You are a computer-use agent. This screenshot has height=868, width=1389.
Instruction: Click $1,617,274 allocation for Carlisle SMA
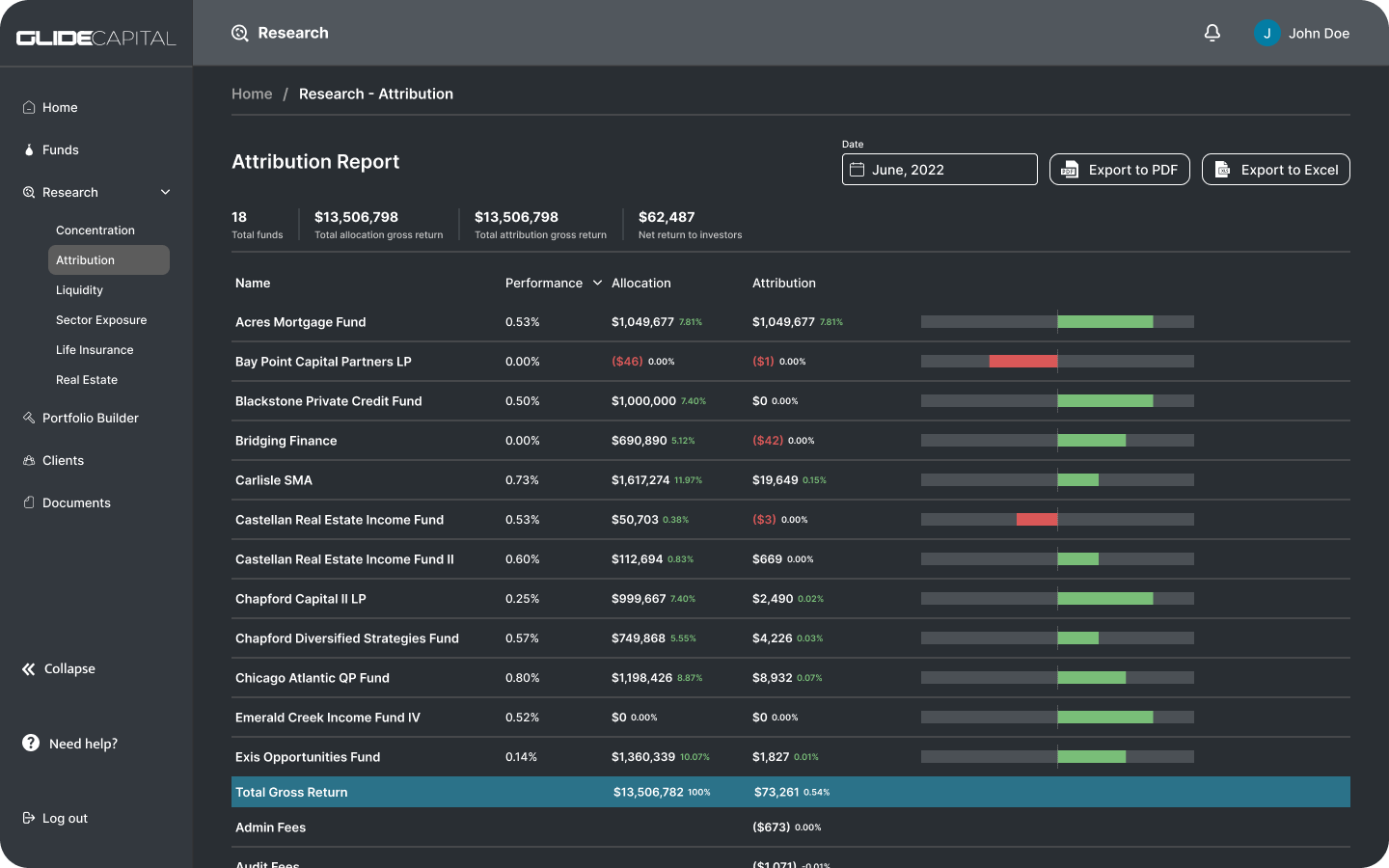click(640, 480)
